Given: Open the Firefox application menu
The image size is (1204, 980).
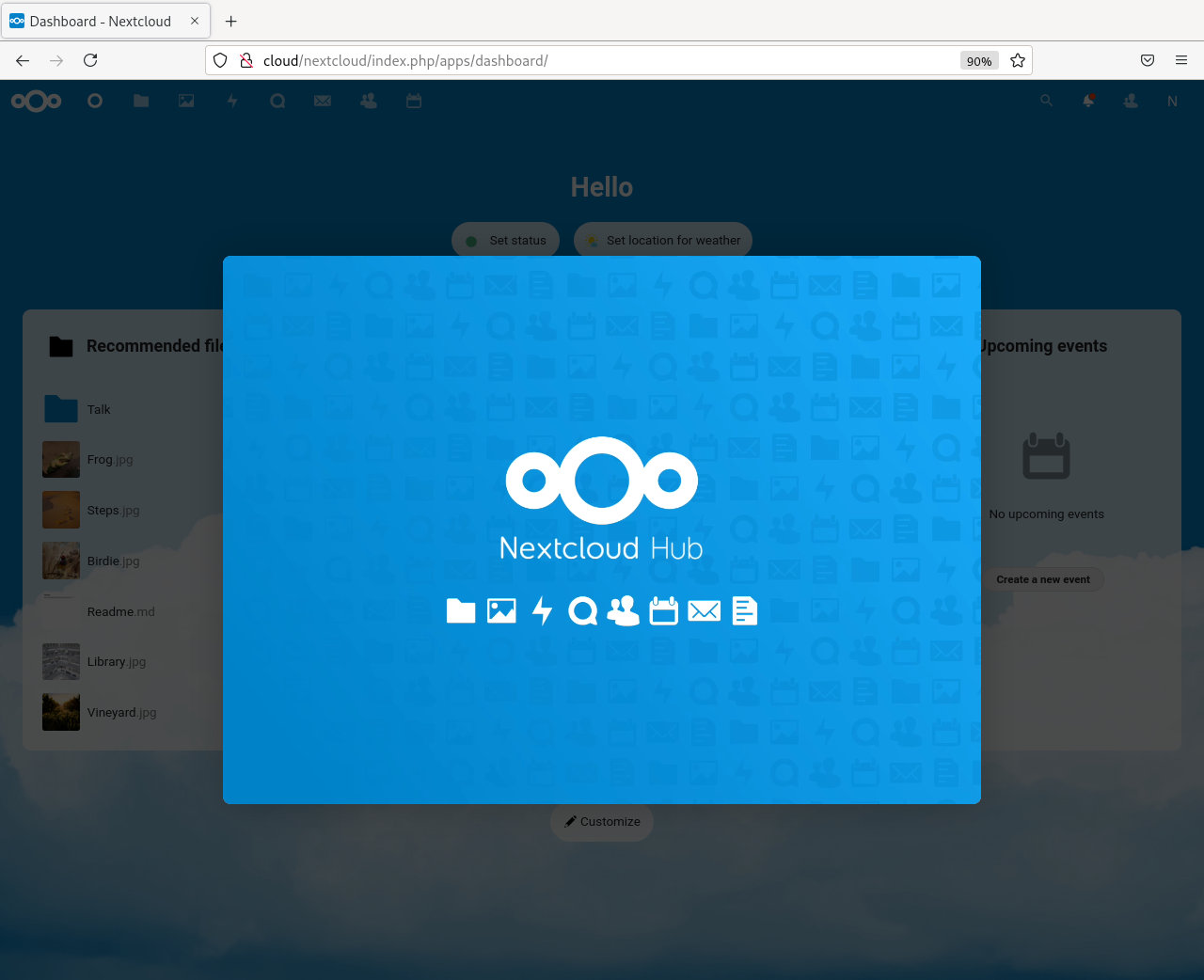Looking at the screenshot, I should coord(1180,60).
